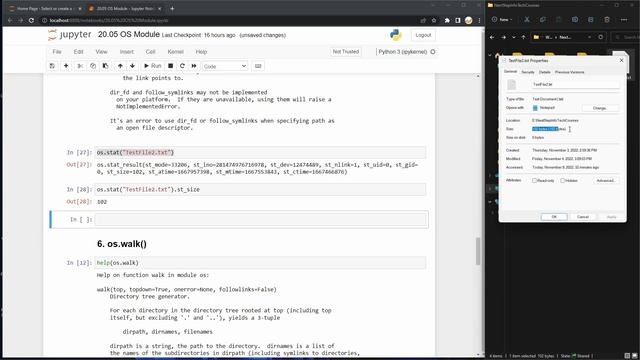This screenshot has width=640, height=360.
Task: Interrupt the kernel with the stop icon
Action: click(171, 66)
